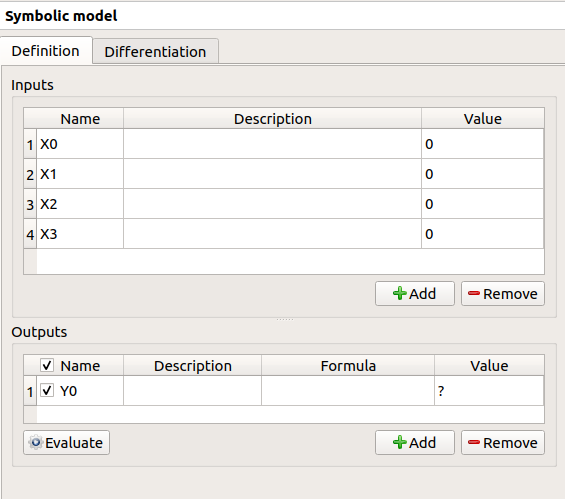Click the Value cell of X0
This screenshot has height=499, width=565.
click(x=482, y=144)
